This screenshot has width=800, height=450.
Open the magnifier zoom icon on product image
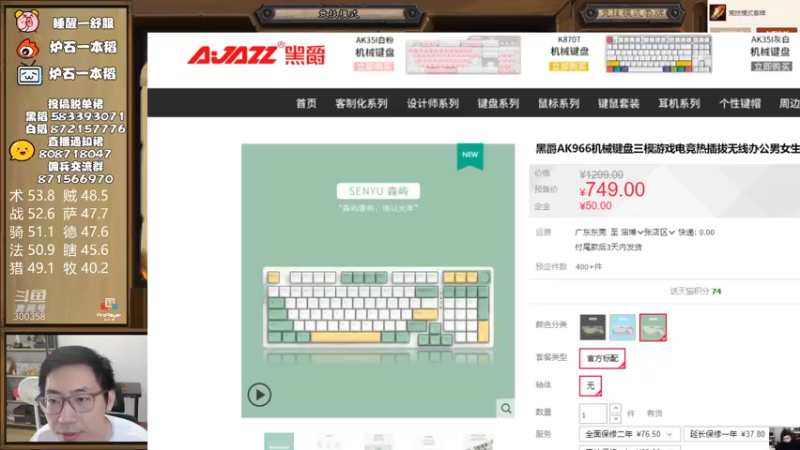click(x=506, y=408)
